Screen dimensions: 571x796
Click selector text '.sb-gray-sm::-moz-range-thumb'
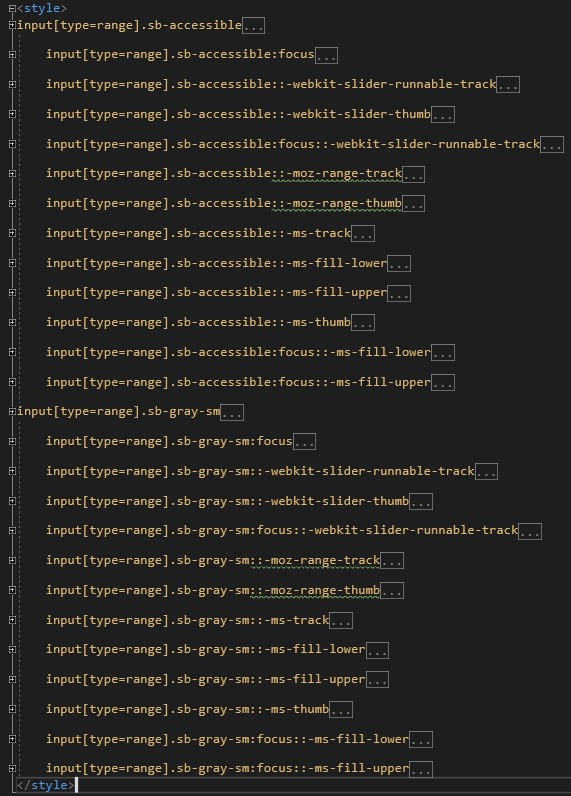[x=275, y=590]
